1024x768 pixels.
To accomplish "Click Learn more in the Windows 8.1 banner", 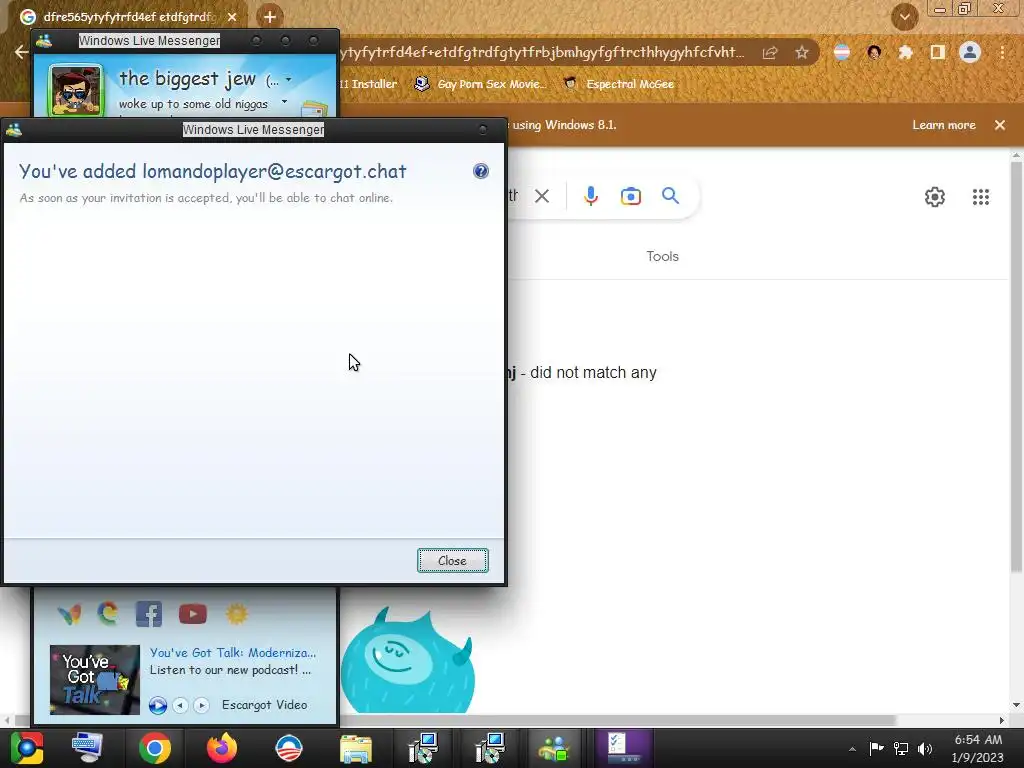I will tap(944, 125).
